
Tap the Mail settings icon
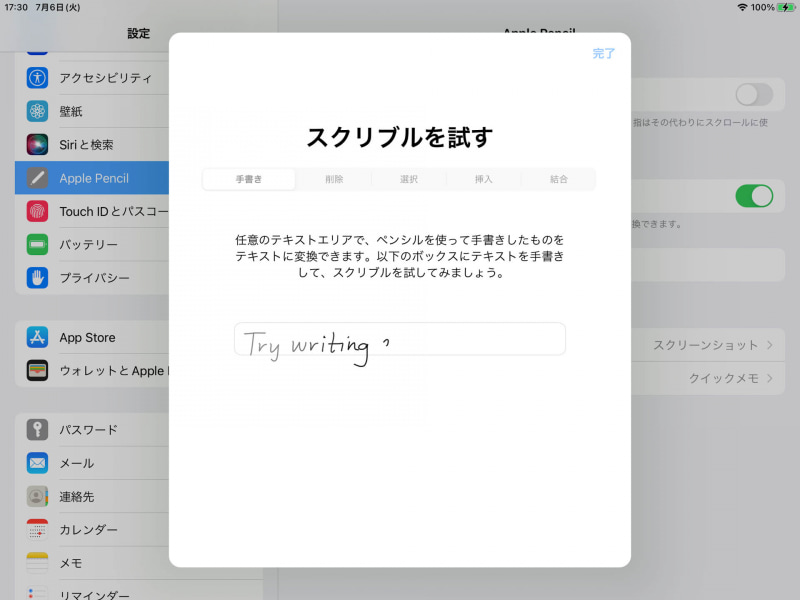(37, 463)
